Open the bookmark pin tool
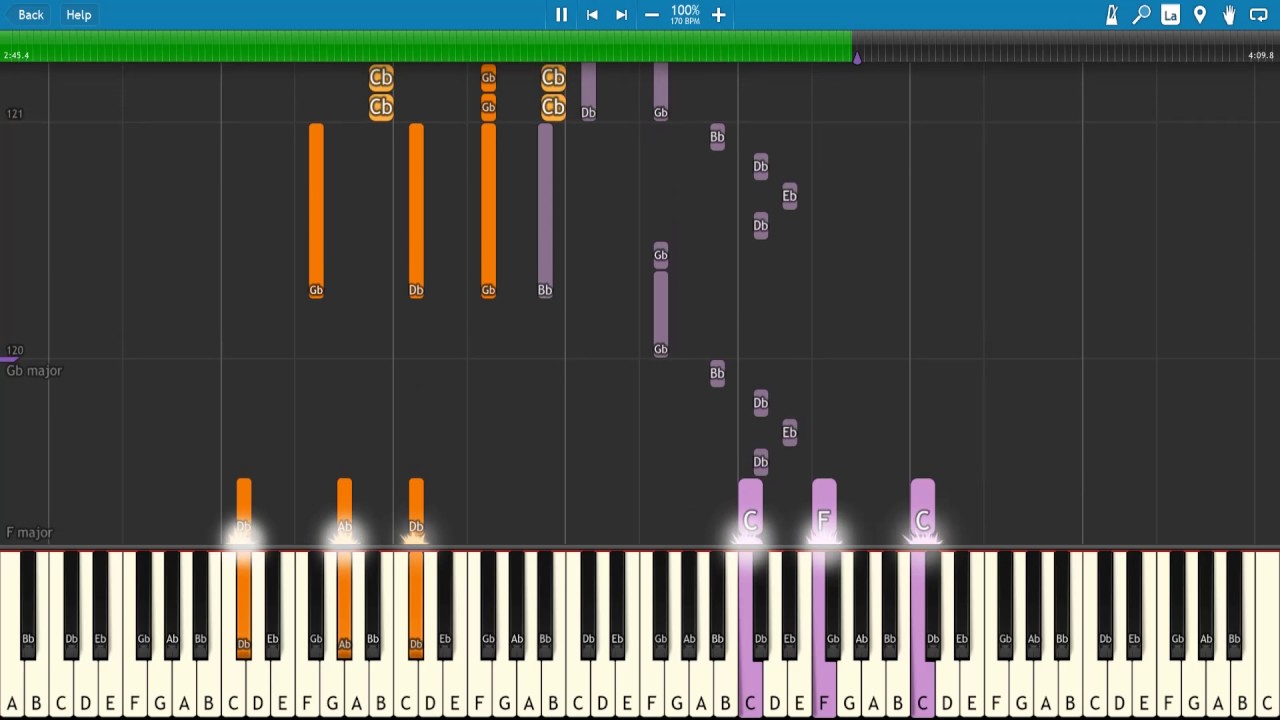This screenshot has width=1280, height=720. 1200,15
